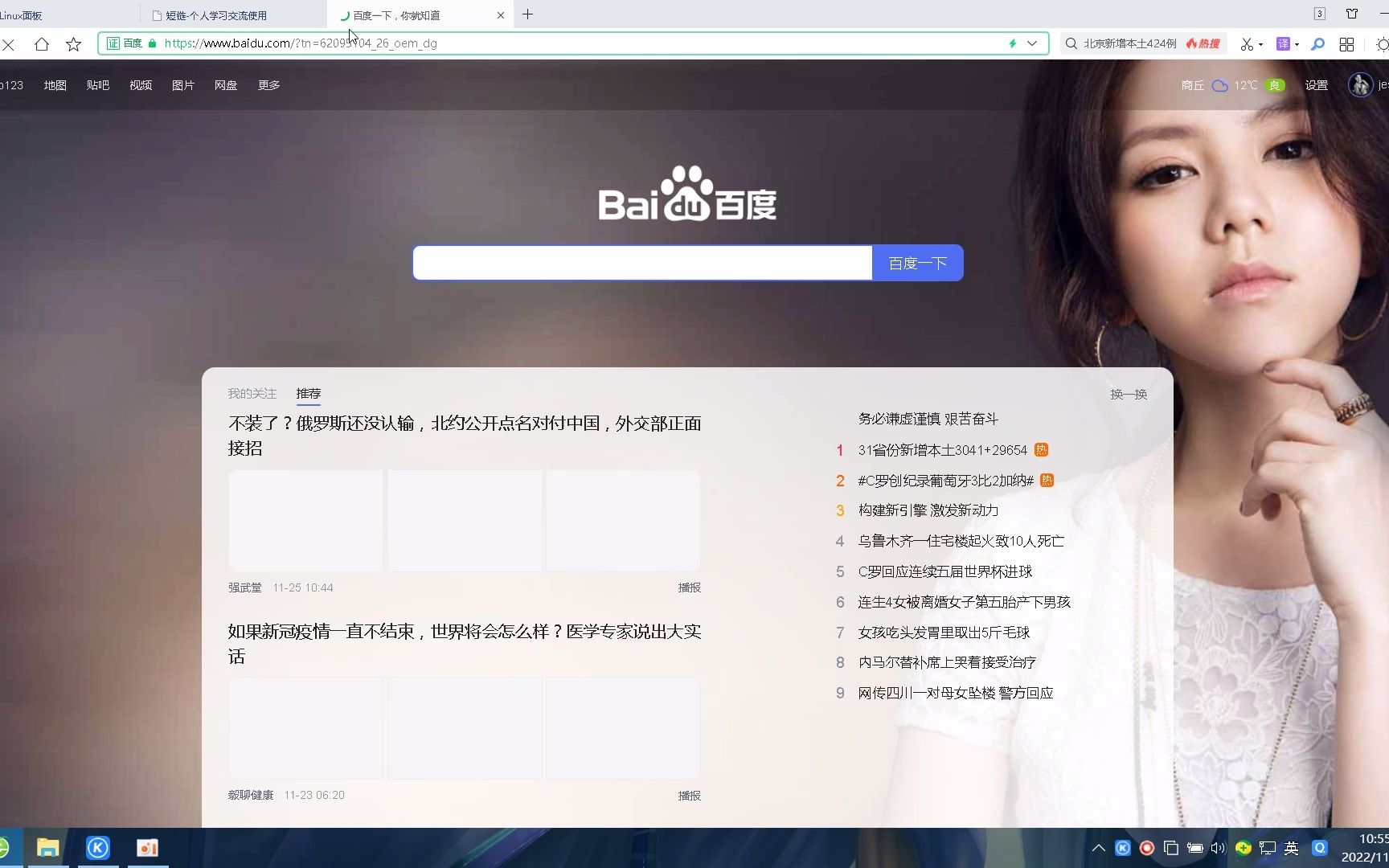Open hot item 构建新引擎 激发新动力
This screenshot has width=1389, height=868.
point(928,510)
